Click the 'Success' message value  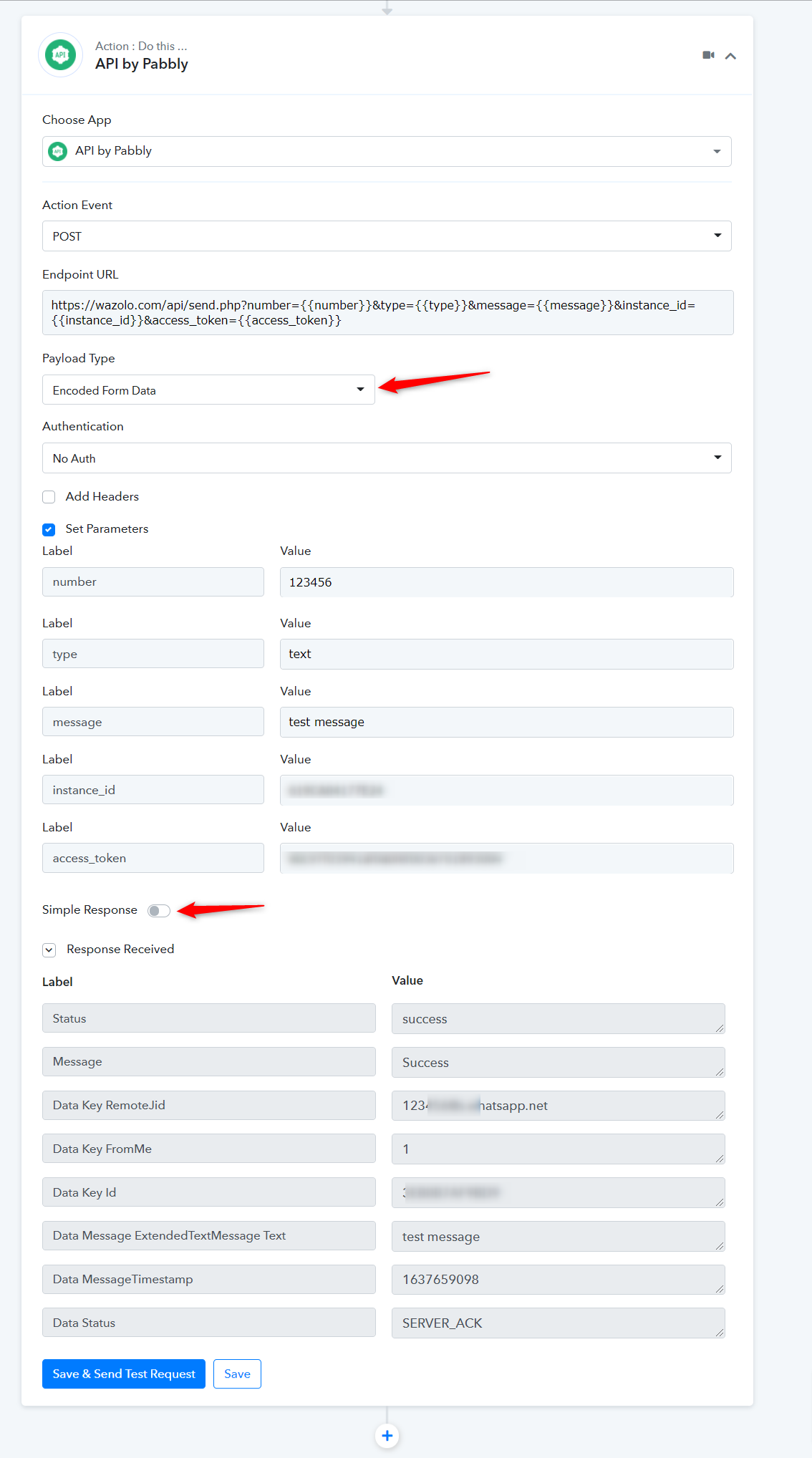559,1062
